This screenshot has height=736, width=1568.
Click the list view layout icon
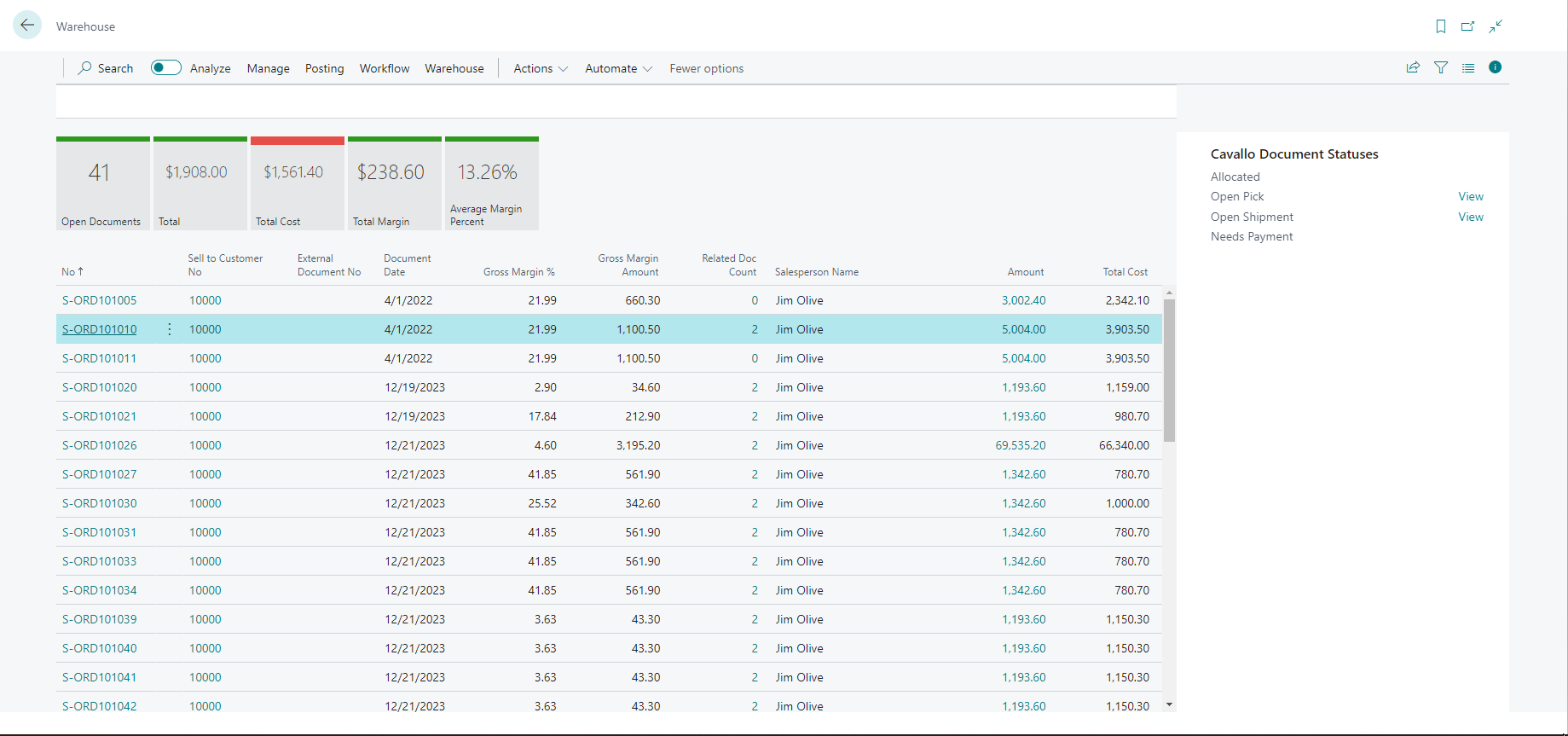pos(1468,67)
